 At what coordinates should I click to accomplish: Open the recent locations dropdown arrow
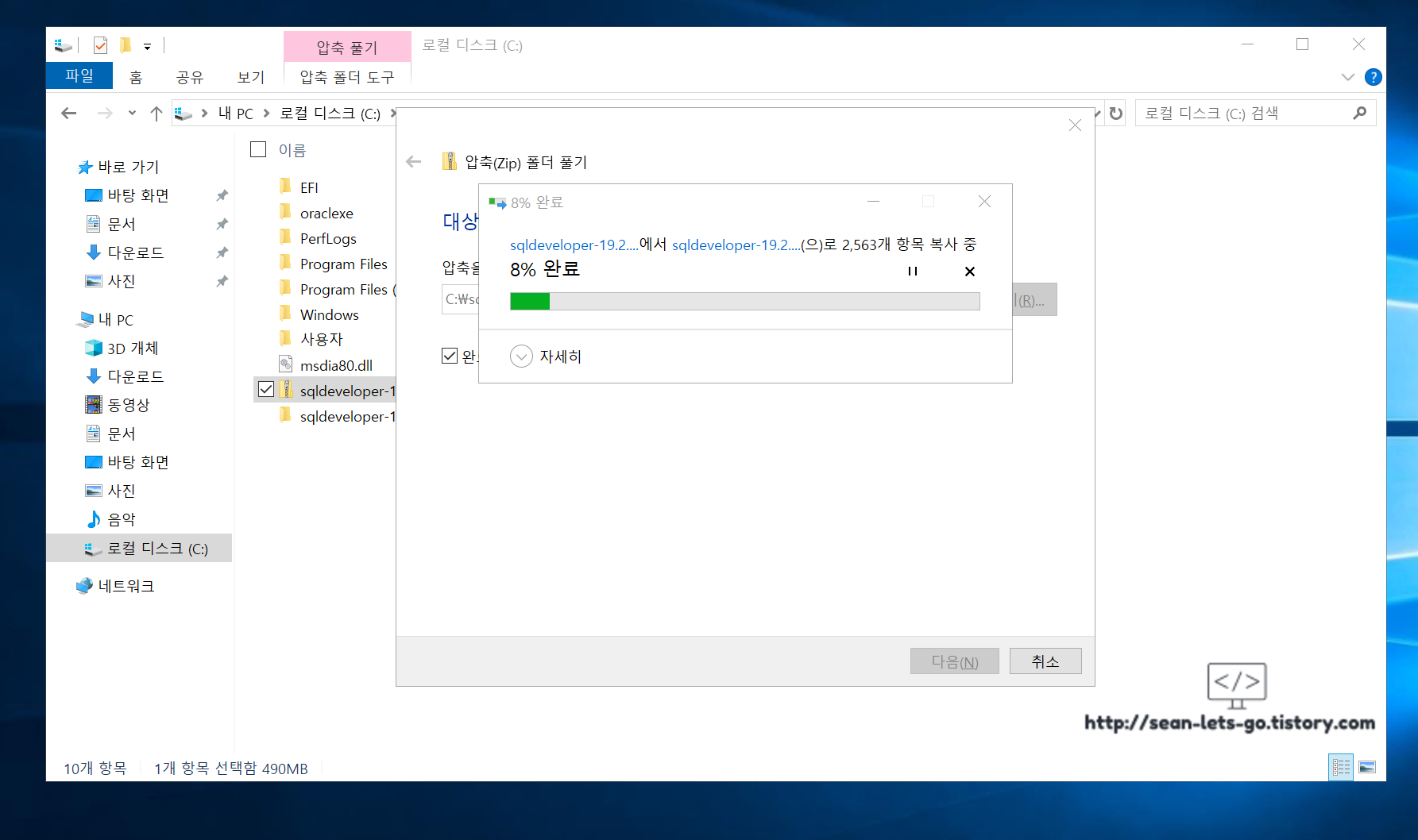tap(132, 114)
